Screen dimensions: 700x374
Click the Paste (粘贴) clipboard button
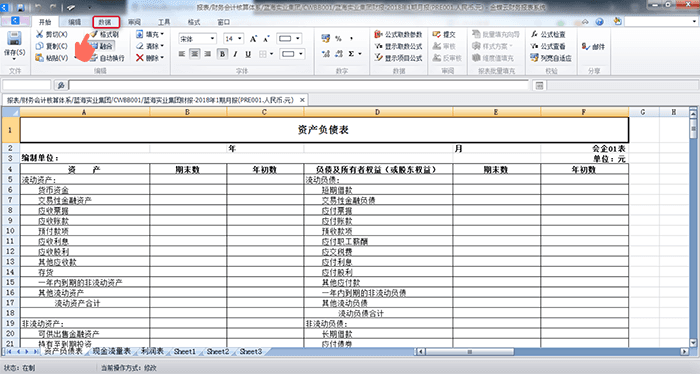pyautogui.click(x=51, y=58)
